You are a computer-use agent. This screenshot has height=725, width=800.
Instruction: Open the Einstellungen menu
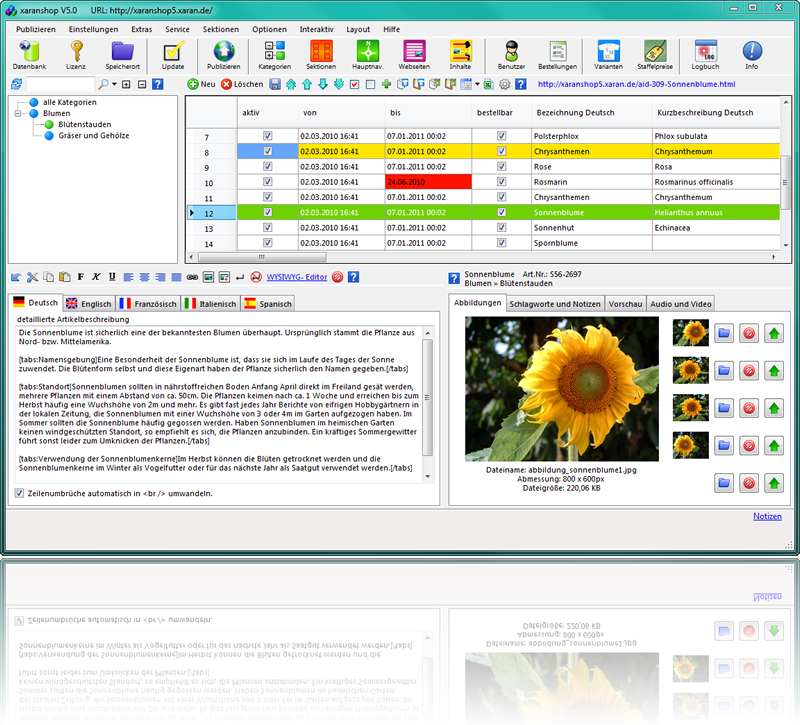tap(93, 30)
